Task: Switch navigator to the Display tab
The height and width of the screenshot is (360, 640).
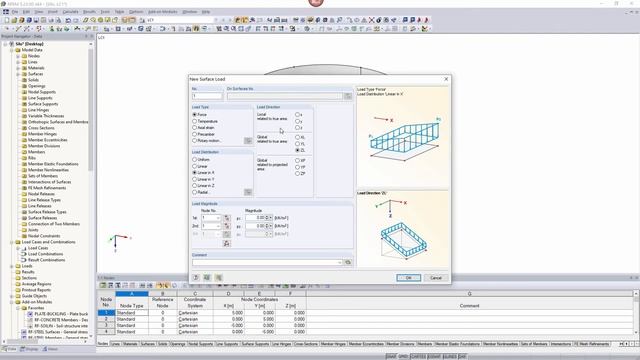Action: point(29,349)
